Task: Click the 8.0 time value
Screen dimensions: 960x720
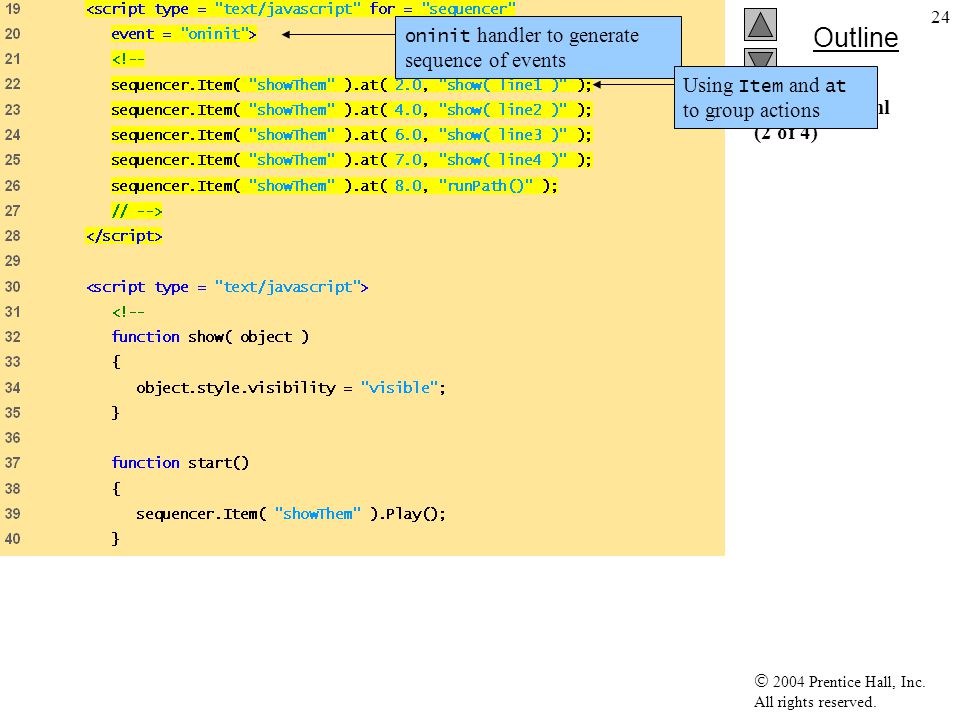Action: click(408, 186)
